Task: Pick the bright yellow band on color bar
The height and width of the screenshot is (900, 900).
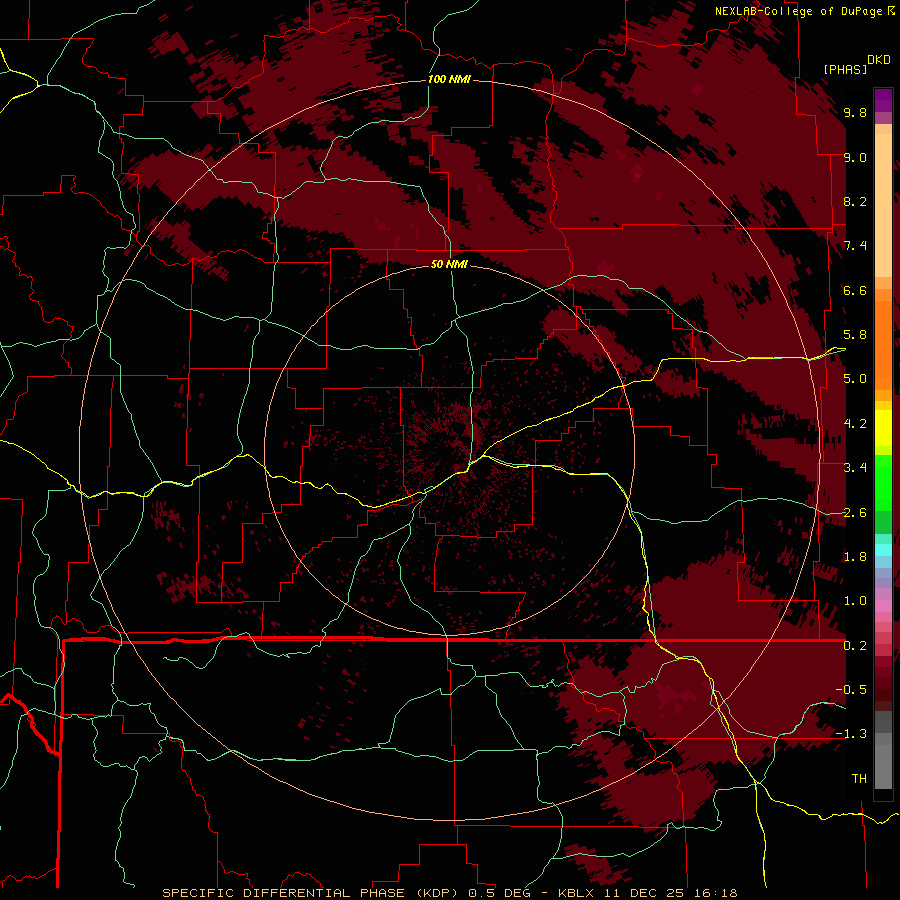Action: tap(883, 428)
